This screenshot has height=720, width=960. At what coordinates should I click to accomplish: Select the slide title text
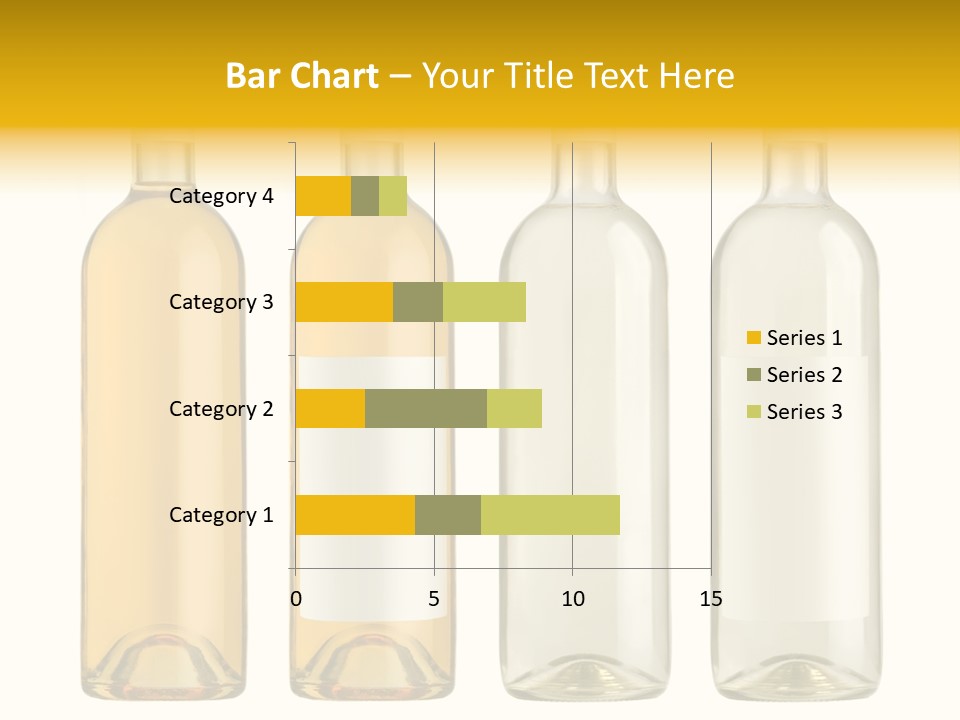(480, 75)
